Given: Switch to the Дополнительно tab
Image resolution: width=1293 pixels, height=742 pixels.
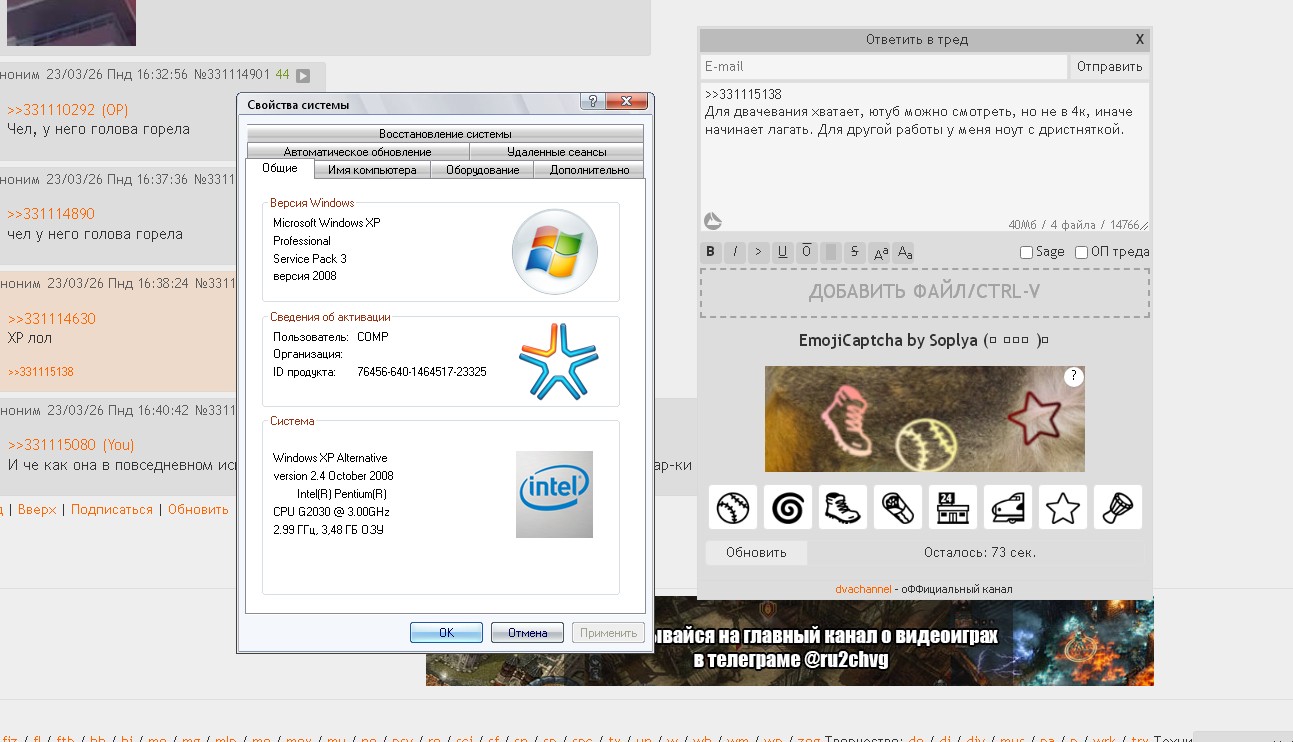Looking at the screenshot, I should (590, 170).
